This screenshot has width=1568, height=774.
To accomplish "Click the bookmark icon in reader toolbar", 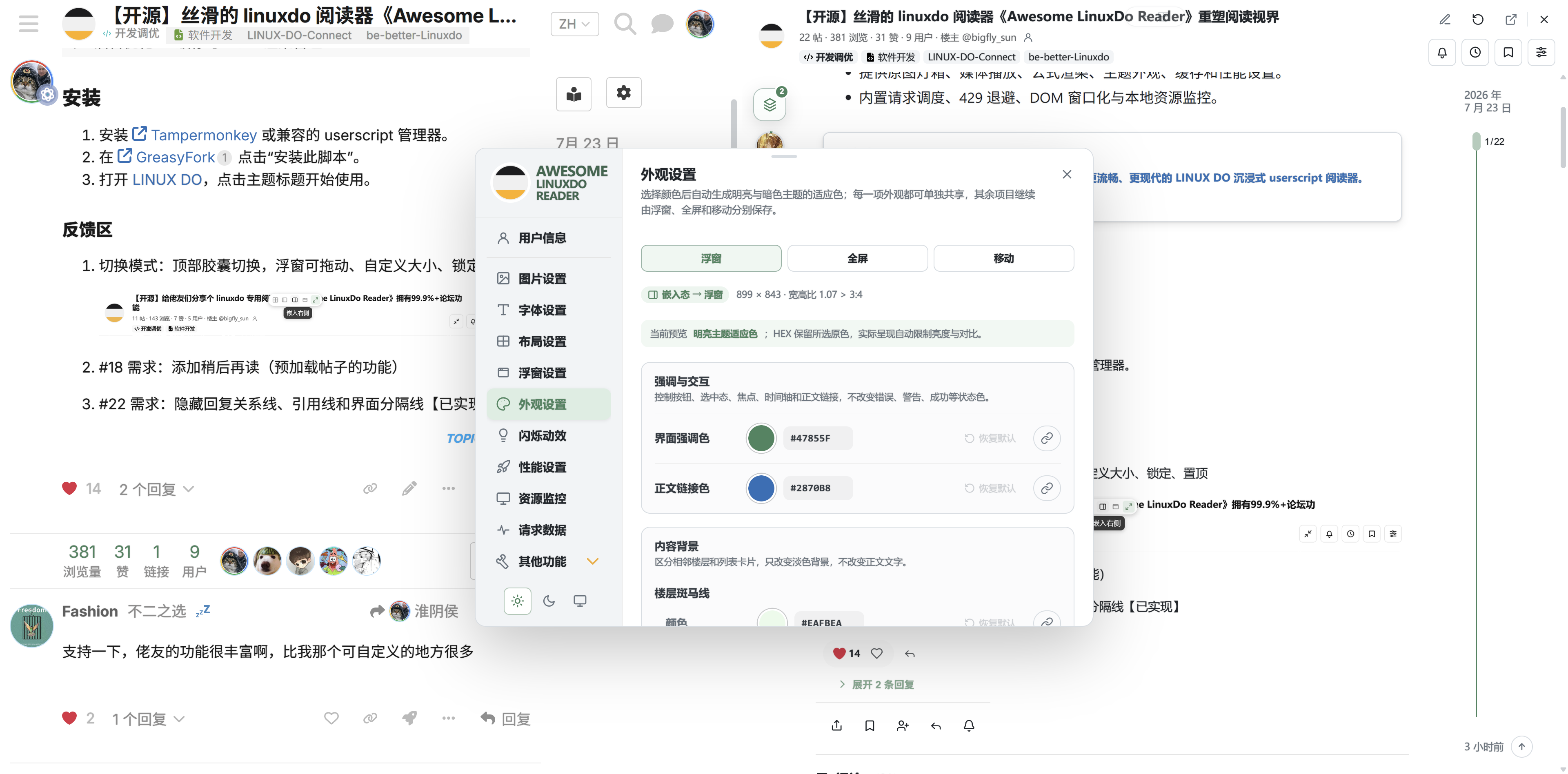I will click(x=1508, y=52).
